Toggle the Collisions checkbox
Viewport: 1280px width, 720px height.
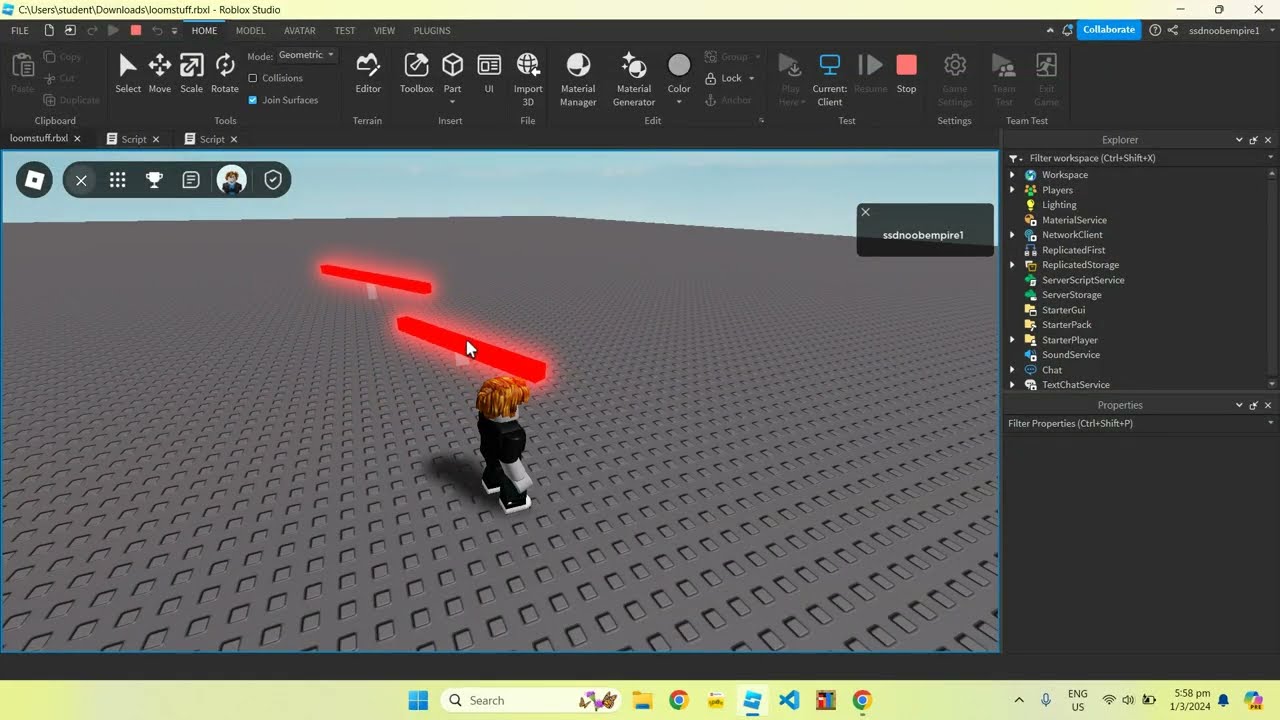pyautogui.click(x=252, y=78)
